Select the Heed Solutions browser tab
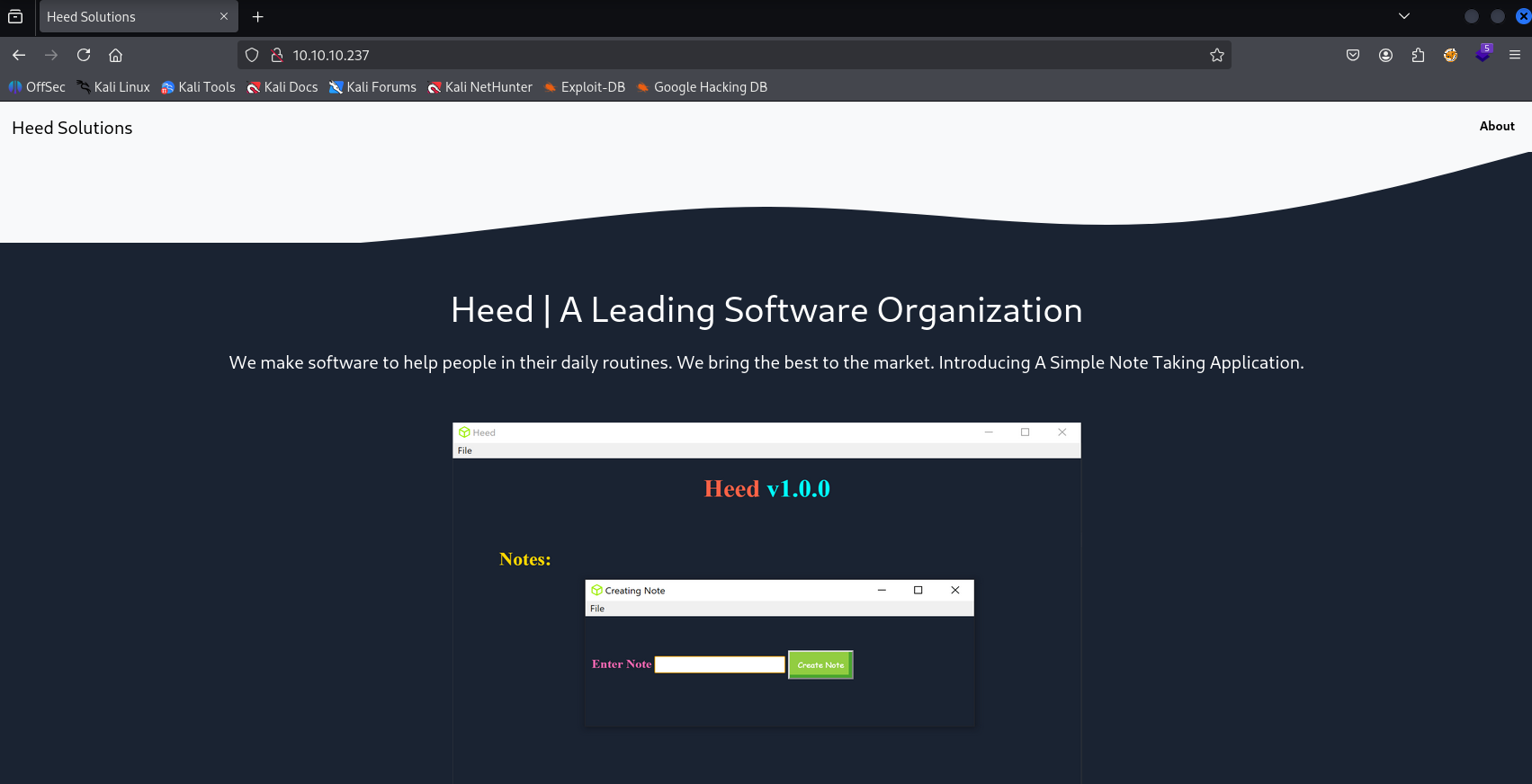 pos(139,16)
